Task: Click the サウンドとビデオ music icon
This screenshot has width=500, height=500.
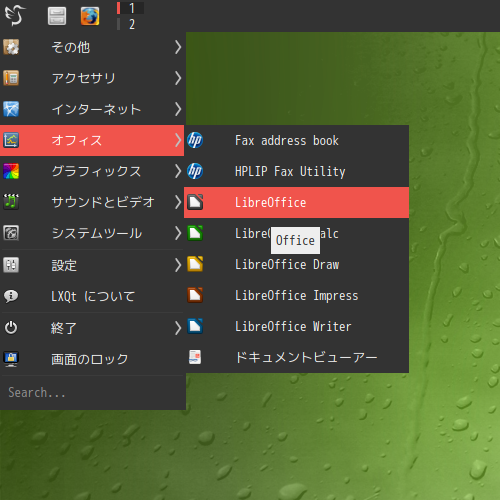Action: coord(11,202)
